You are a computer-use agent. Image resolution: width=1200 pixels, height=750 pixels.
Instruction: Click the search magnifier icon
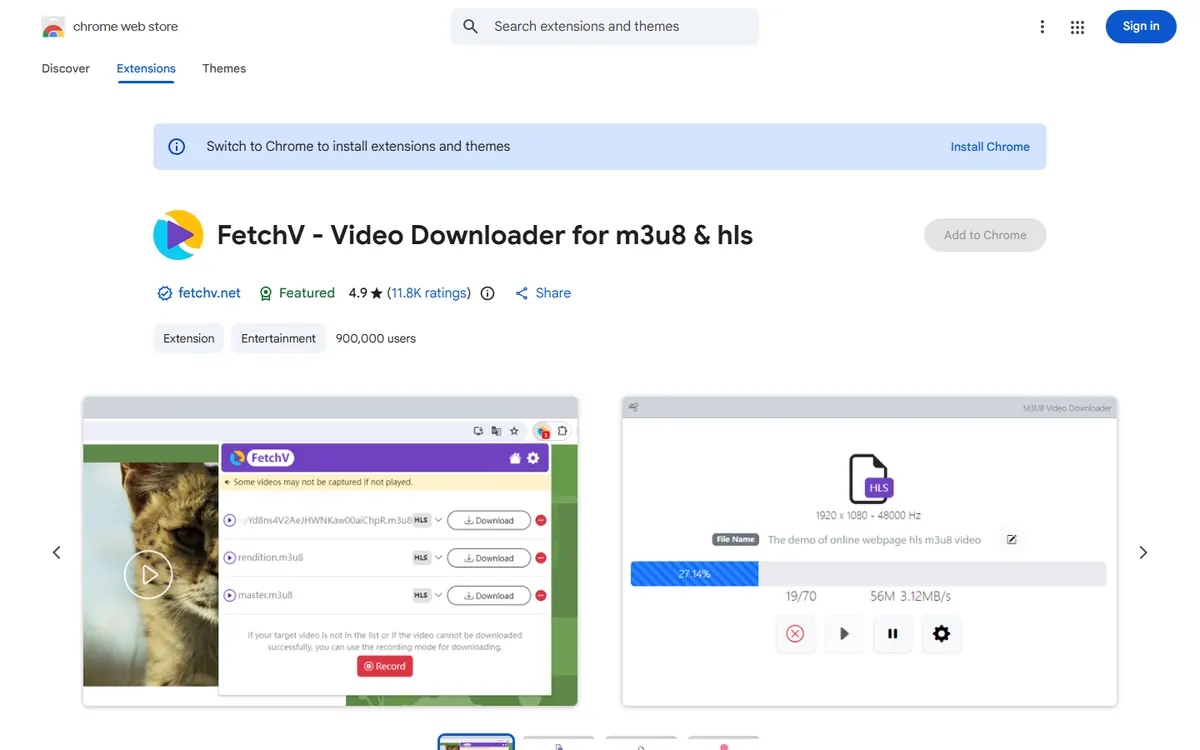[x=471, y=27]
